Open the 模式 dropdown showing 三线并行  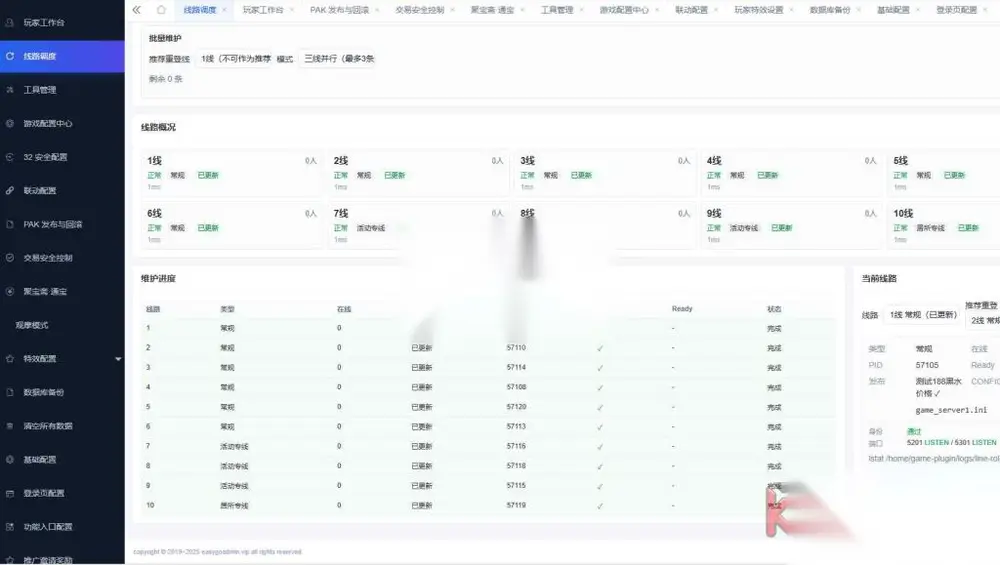tap(337, 59)
